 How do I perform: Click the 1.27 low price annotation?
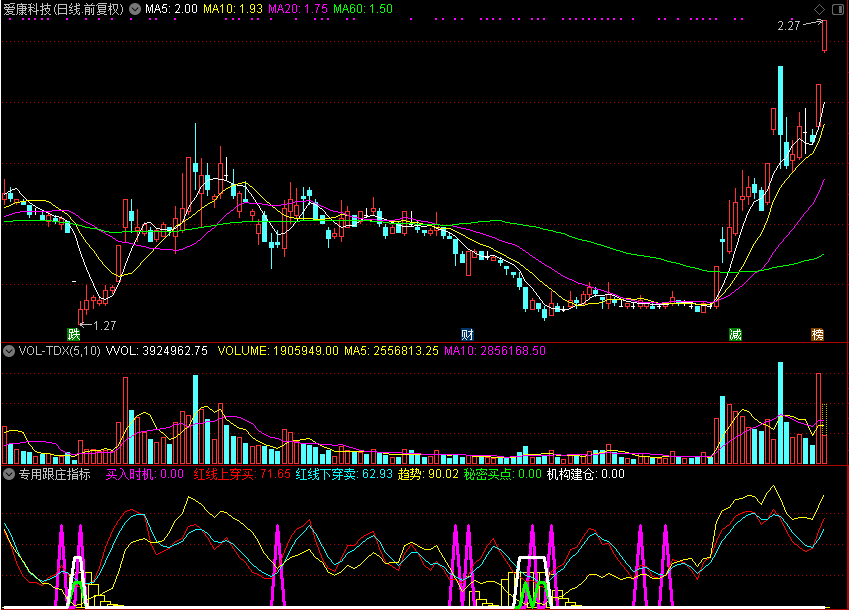(105, 325)
